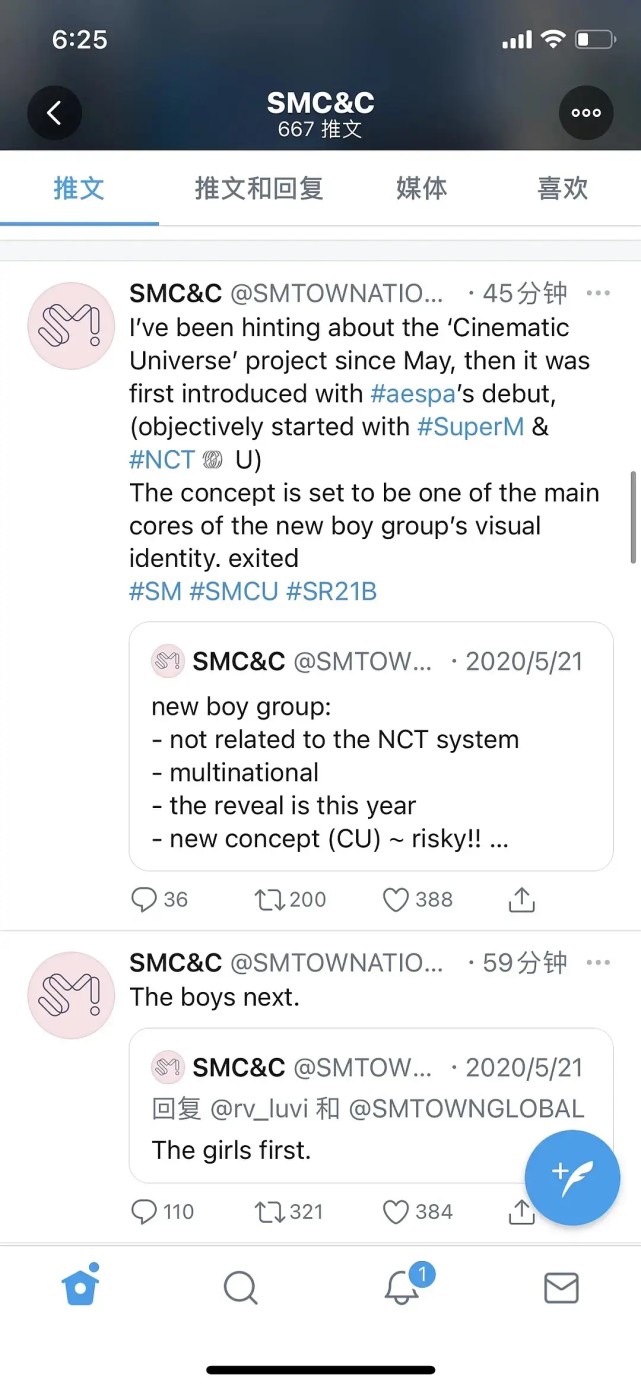641x1388 pixels.
Task: Reply to the 'The boys next.' tweet
Action: click(146, 1212)
